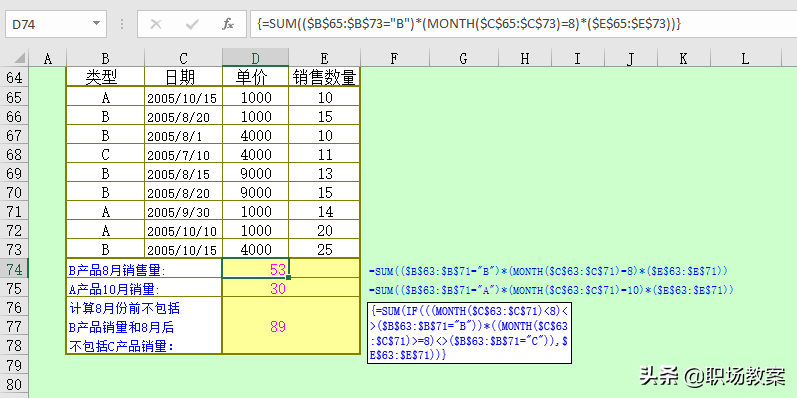Click the Name Box showing D74
Screen dimensions: 797x398
(56, 24)
